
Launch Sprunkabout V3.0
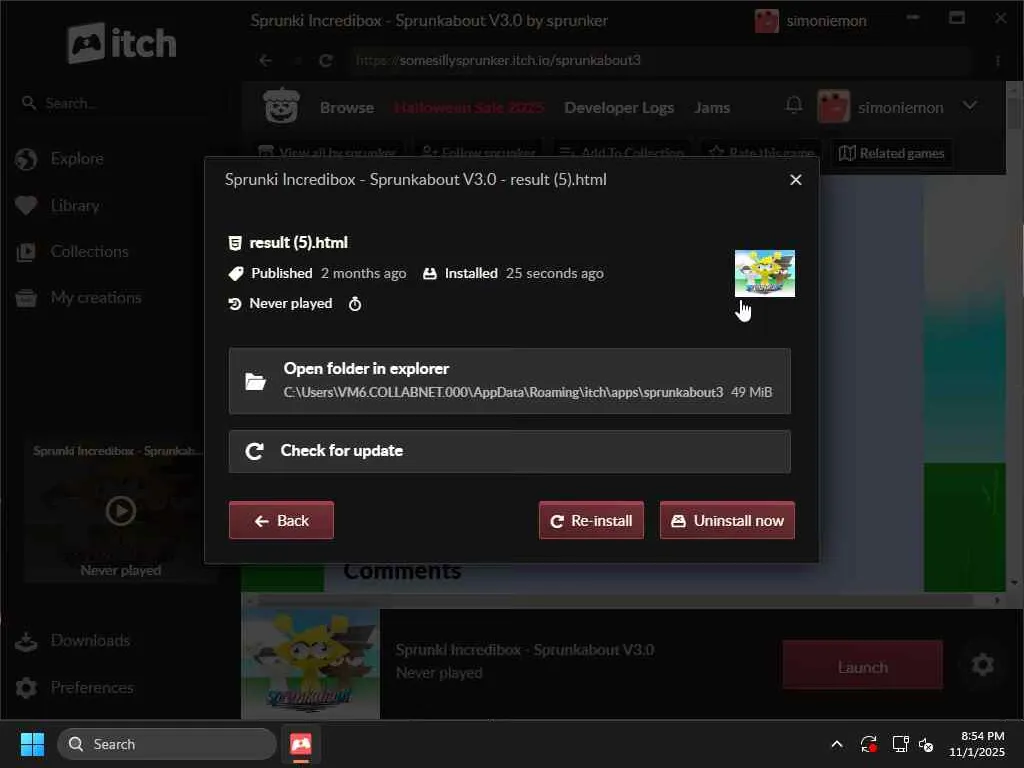(863, 666)
